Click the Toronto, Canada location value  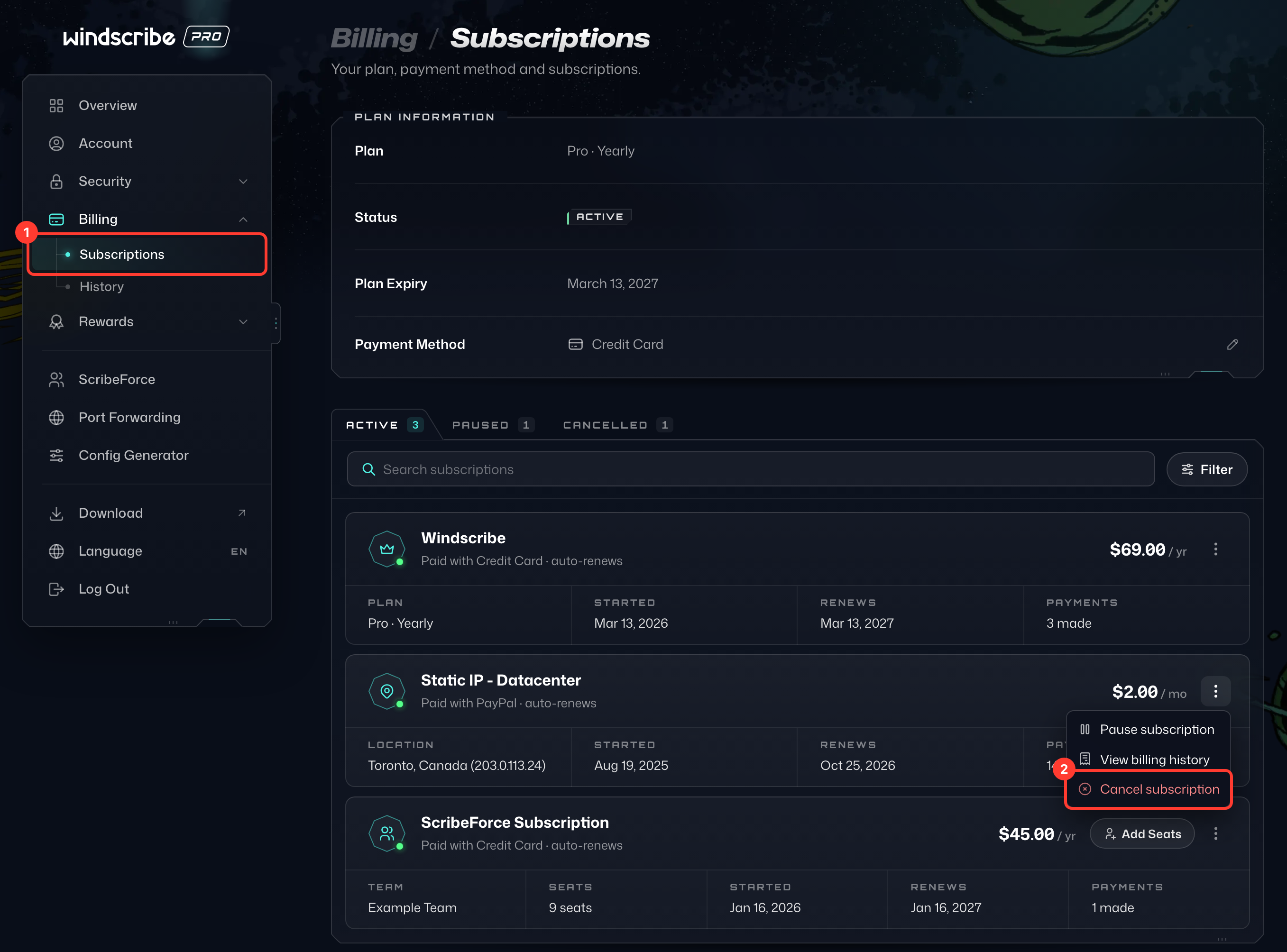[x=457, y=765]
